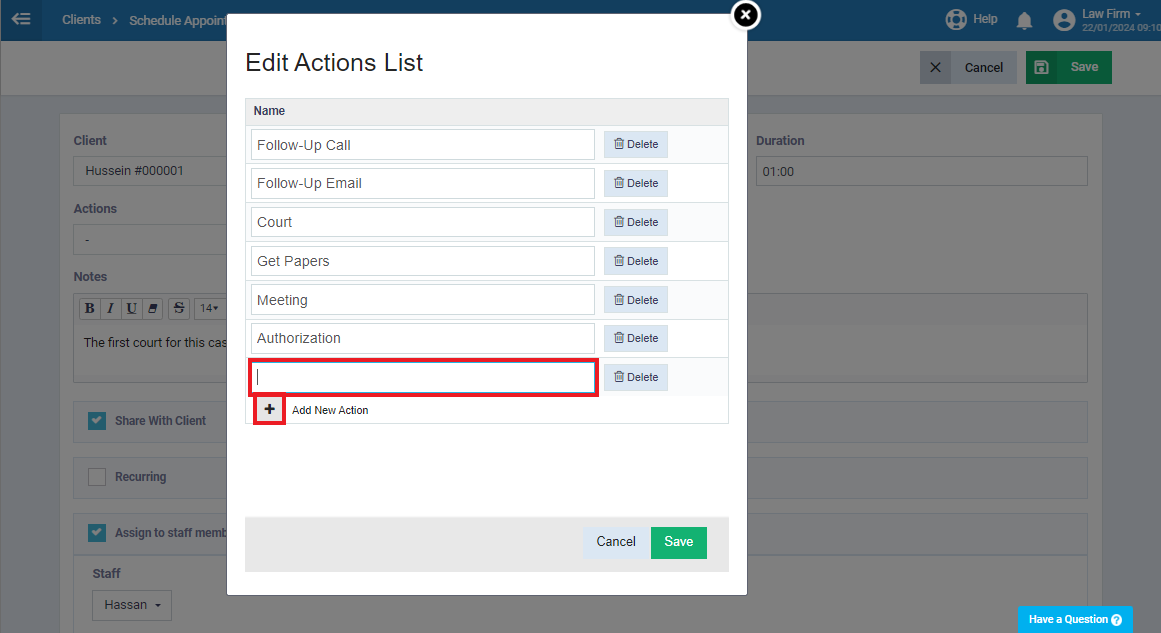Uncheck Assign to staff member checkbox

coord(97,532)
